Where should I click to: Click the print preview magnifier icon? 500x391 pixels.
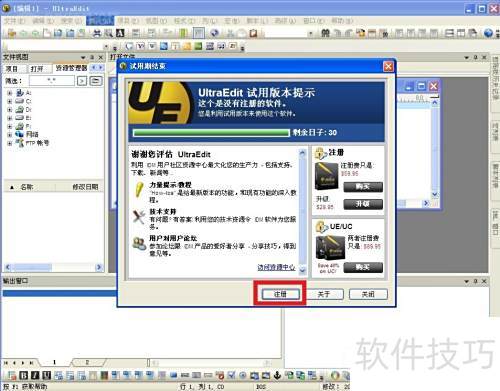pos(108,33)
